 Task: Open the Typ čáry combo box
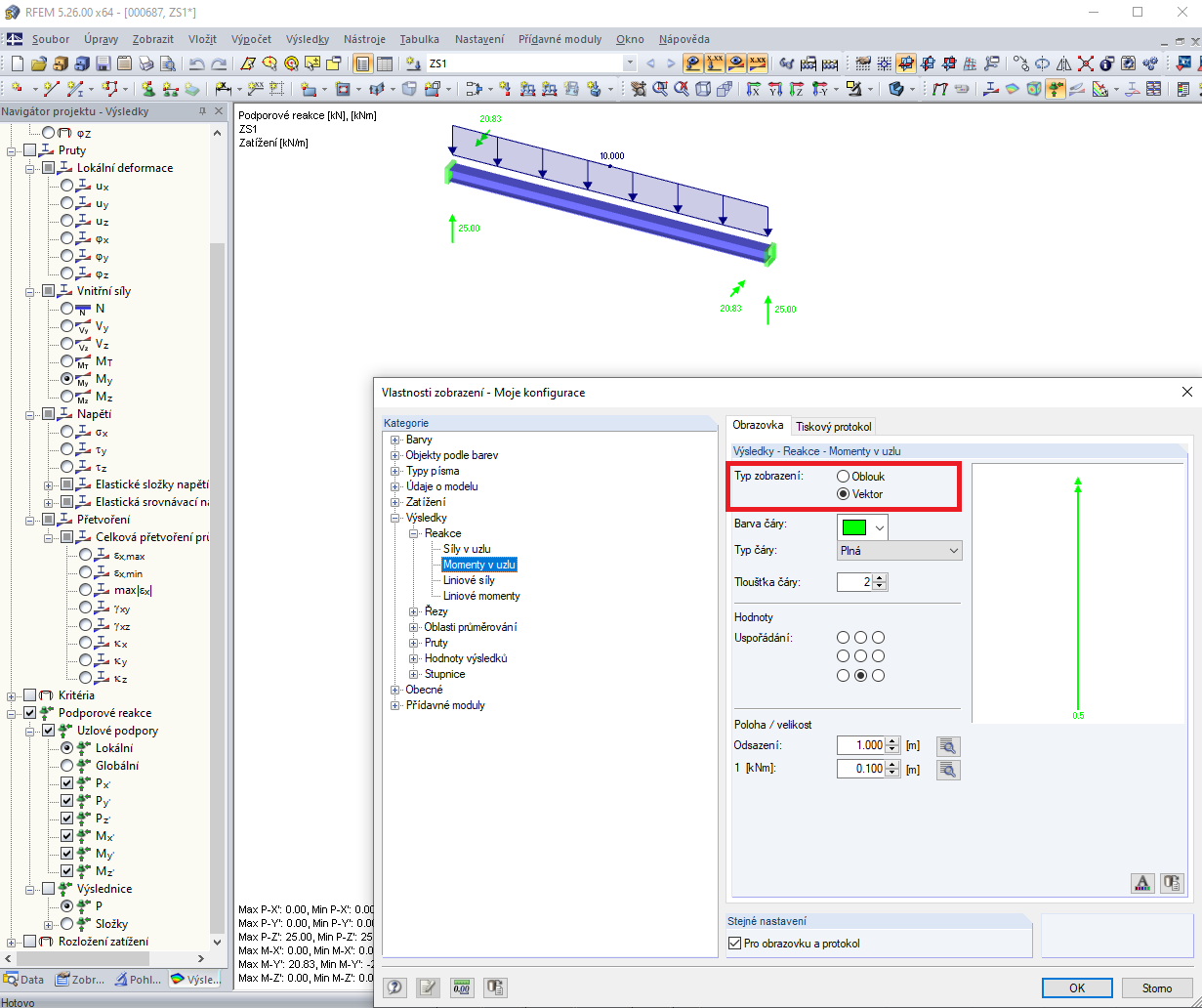click(x=899, y=551)
